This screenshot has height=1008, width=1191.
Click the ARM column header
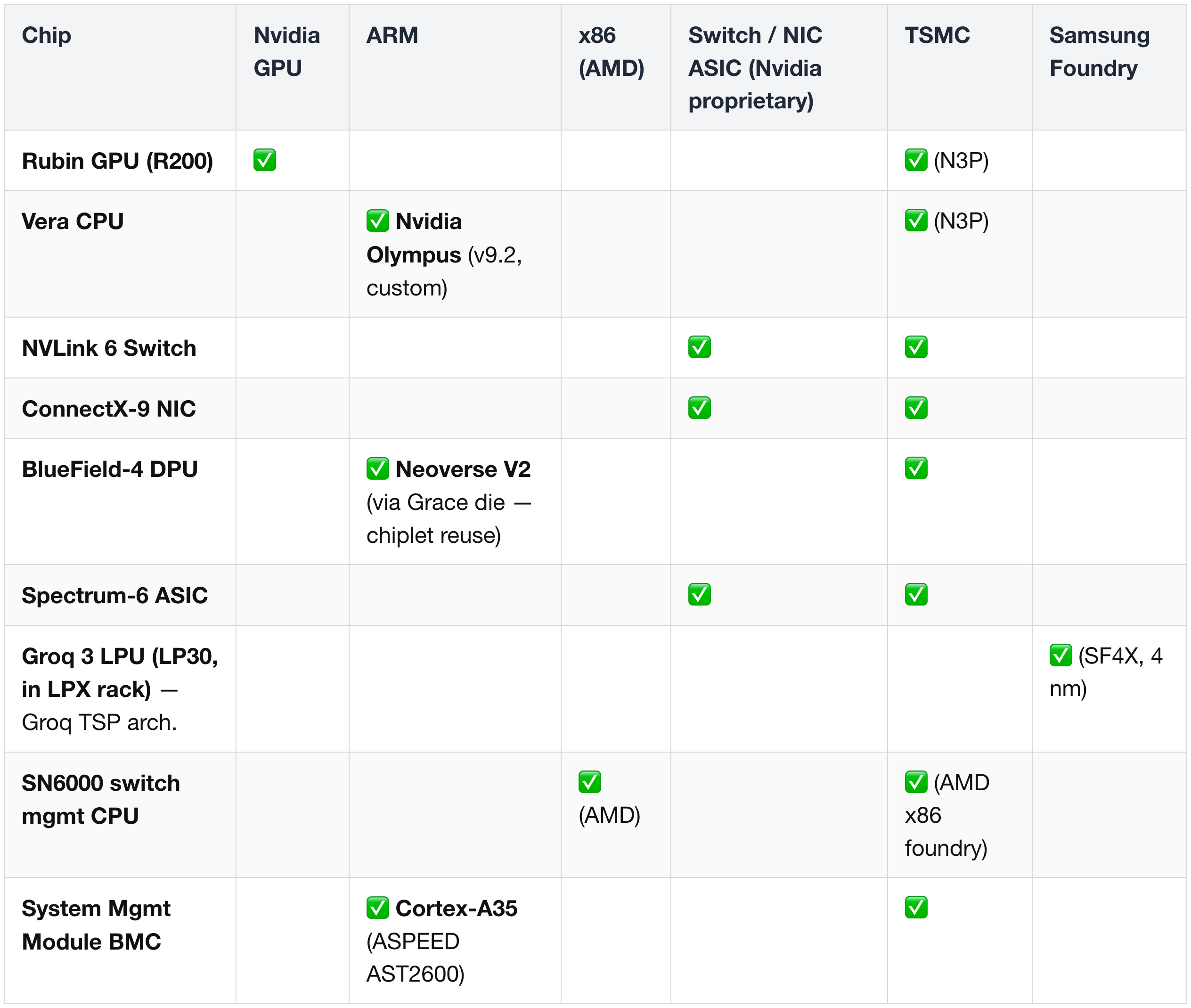[392, 35]
